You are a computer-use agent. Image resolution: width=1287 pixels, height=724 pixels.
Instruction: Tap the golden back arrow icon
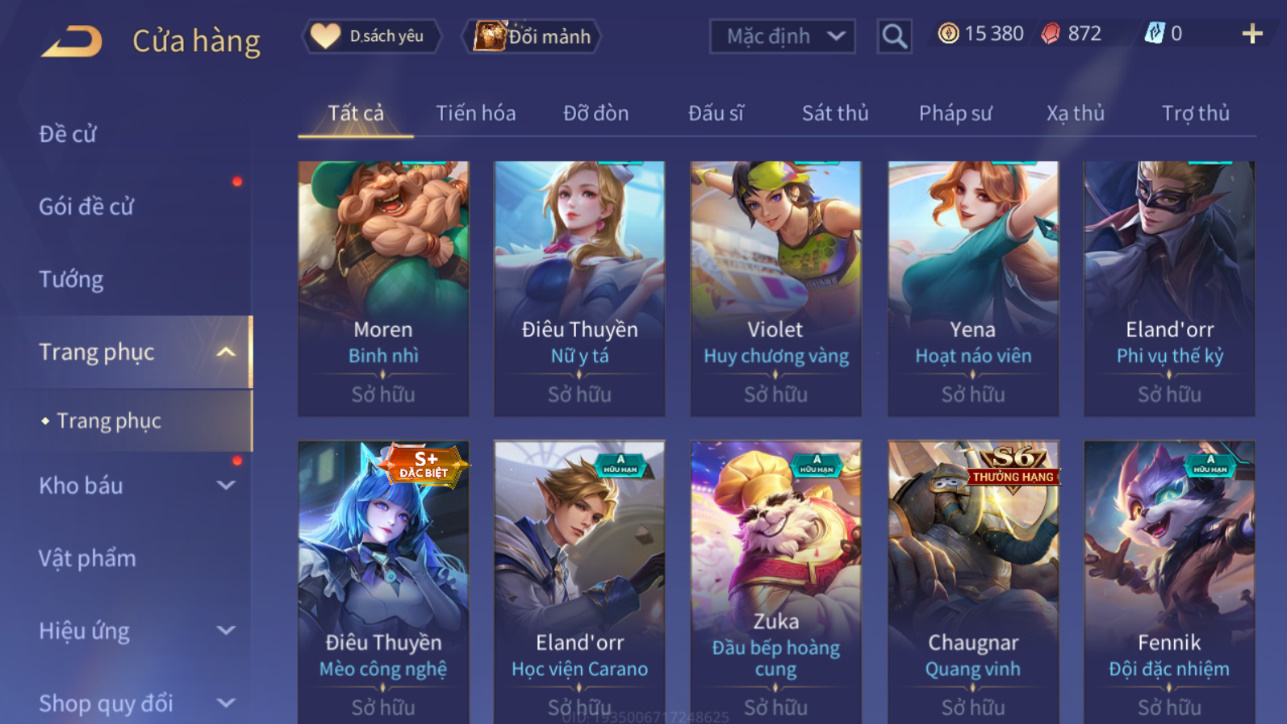[71, 41]
